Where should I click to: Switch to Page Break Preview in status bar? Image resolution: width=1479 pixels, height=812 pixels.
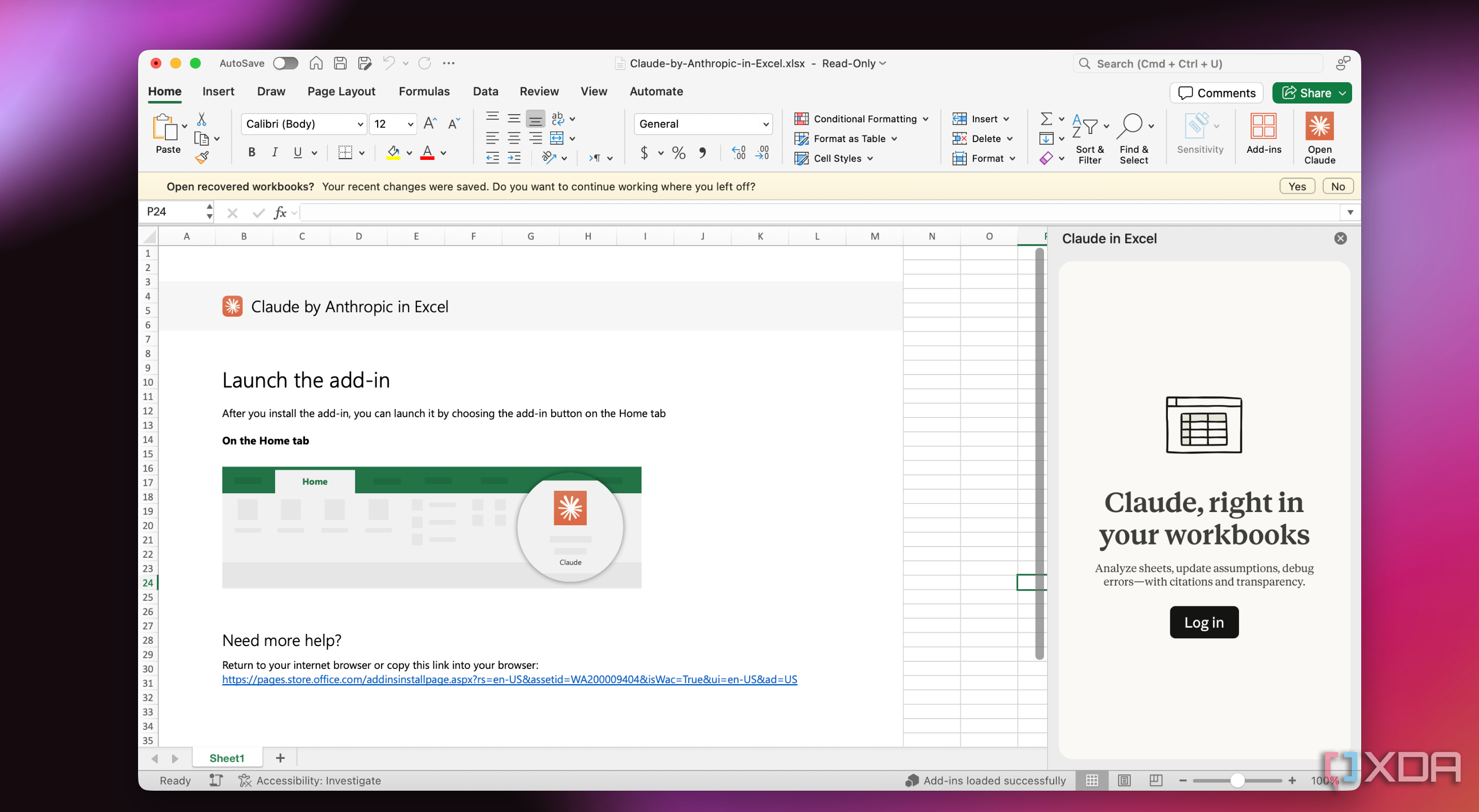click(1156, 781)
